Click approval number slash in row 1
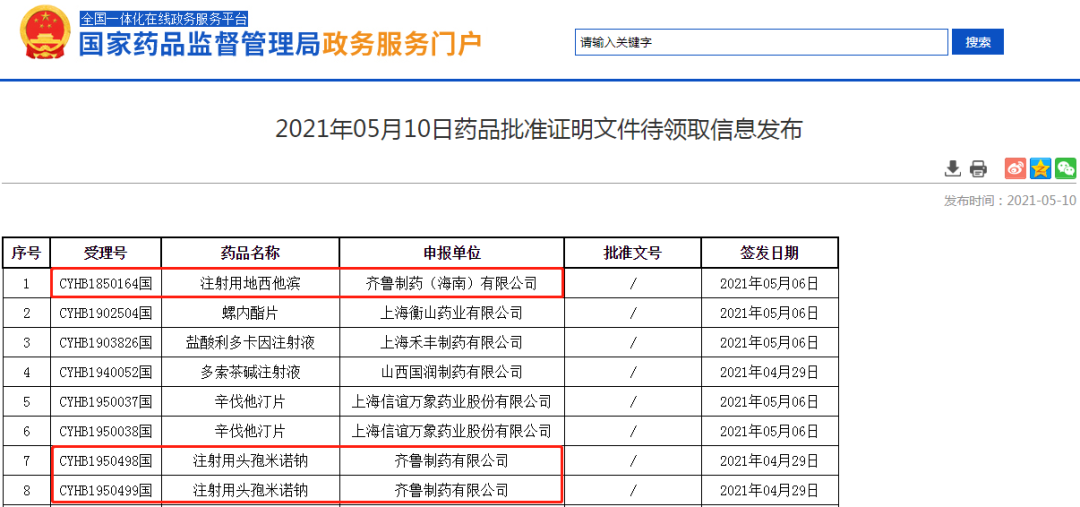The width and height of the screenshot is (1080, 507). pyautogui.click(x=632, y=283)
